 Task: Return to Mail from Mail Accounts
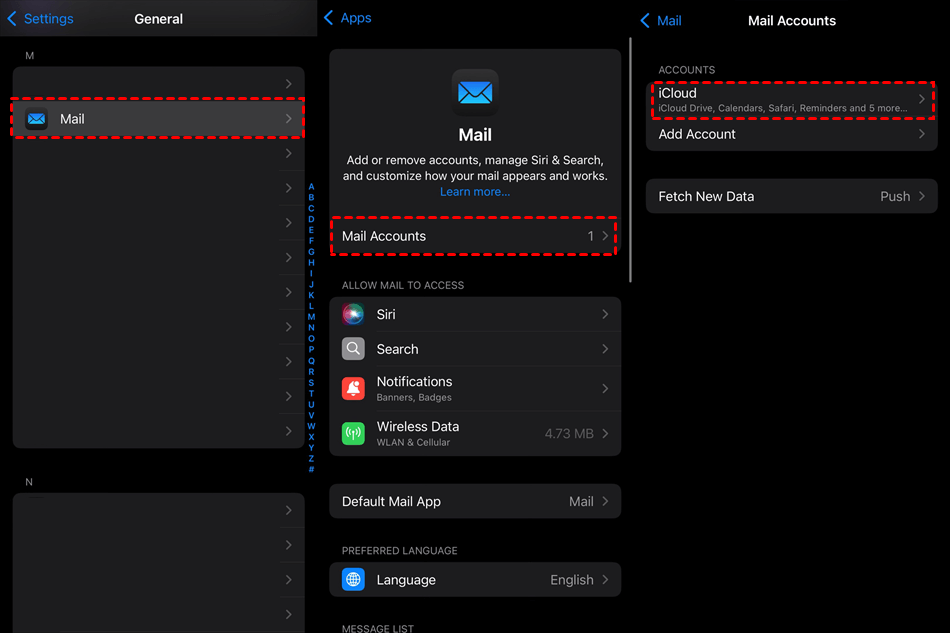pyautogui.click(x=661, y=21)
